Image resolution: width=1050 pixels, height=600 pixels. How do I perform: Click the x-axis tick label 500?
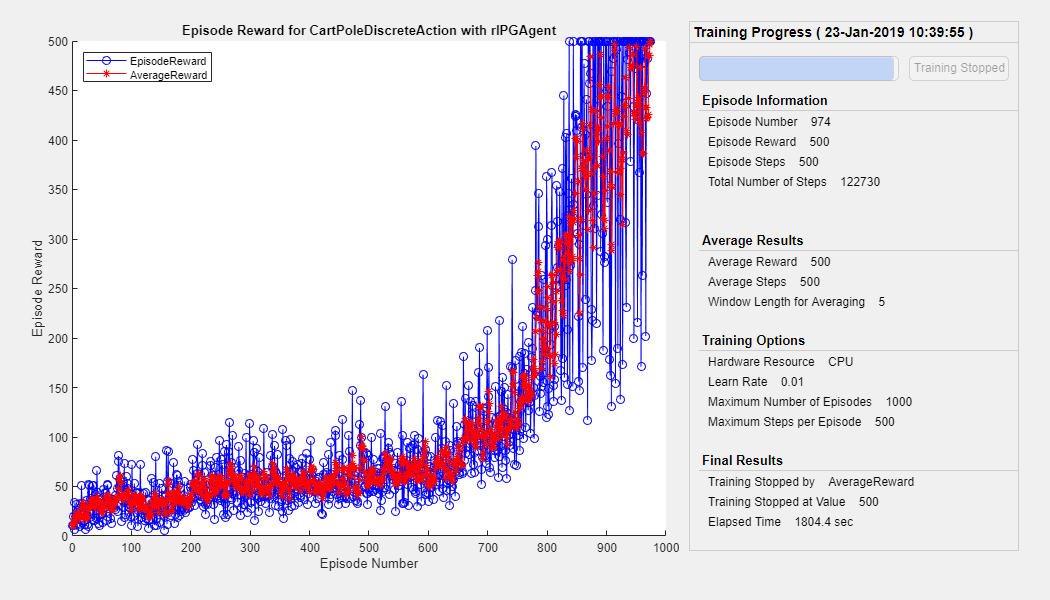[369, 548]
